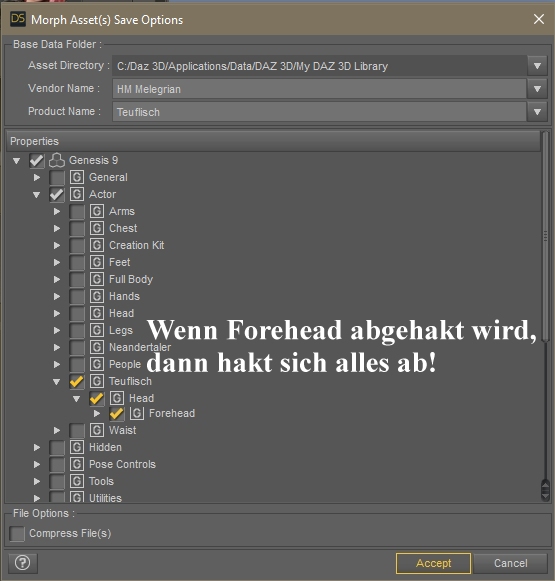Click the G icon beside Arms
Image resolution: width=555 pixels, height=581 pixels.
[x=97, y=211]
